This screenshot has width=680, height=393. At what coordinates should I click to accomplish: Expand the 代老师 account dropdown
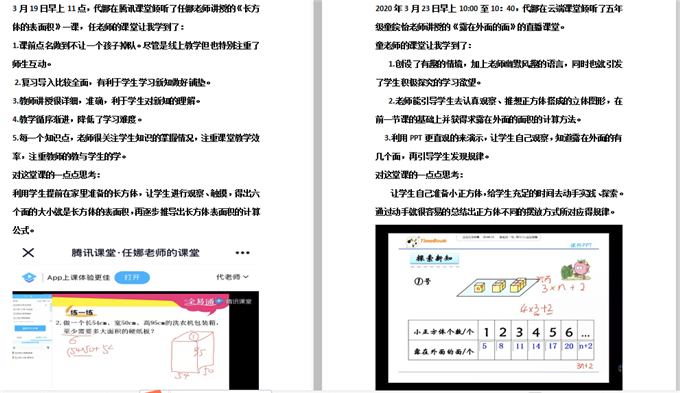(232, 277)
